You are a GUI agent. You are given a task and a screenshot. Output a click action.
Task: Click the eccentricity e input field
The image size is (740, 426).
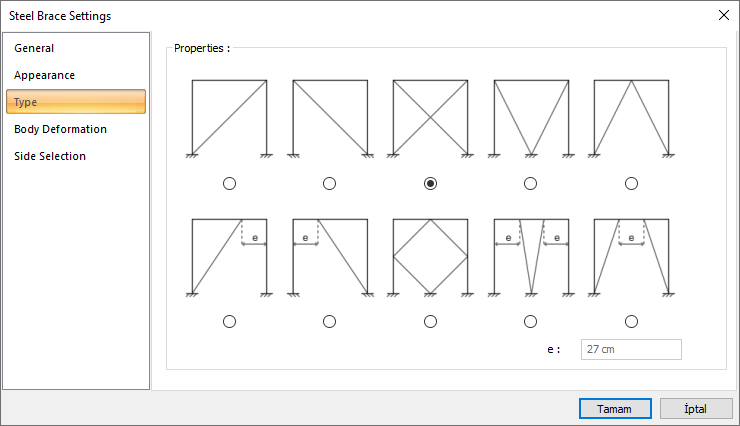(632, 349)
